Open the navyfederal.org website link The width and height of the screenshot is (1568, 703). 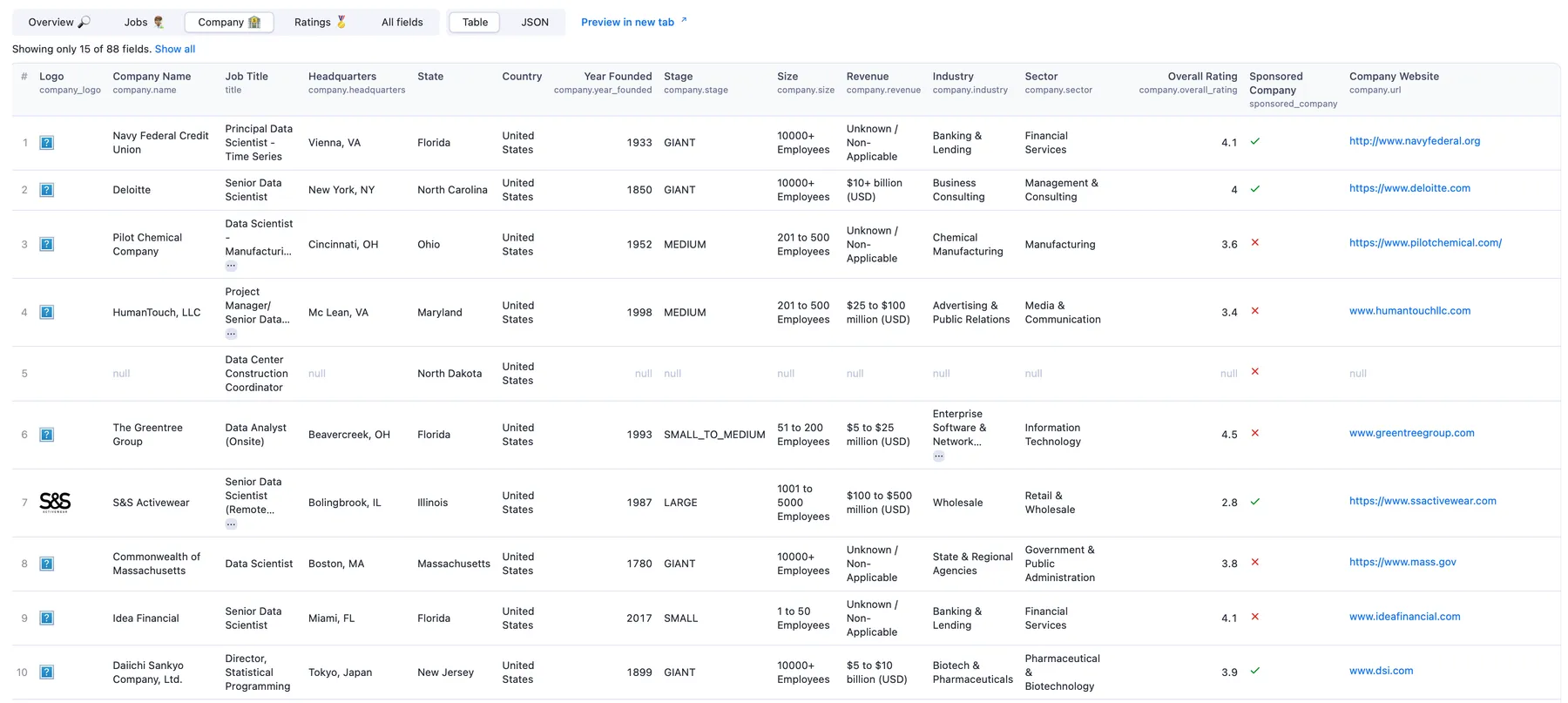[x=1415, y=141]
